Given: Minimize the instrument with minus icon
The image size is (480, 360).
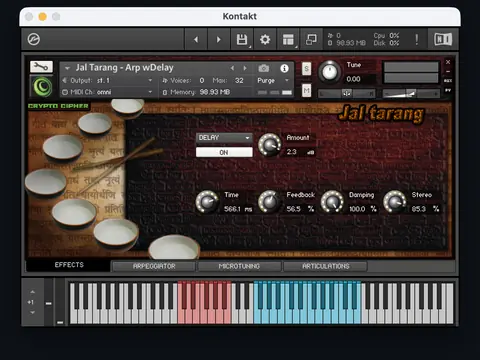Looking at the screenshot, I should pyautogui.click(x=448, y=71).
